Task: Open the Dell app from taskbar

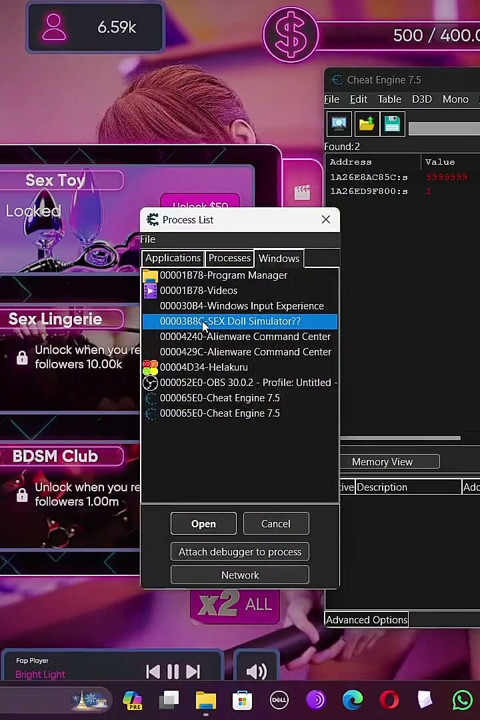Action: coord(279,700)
